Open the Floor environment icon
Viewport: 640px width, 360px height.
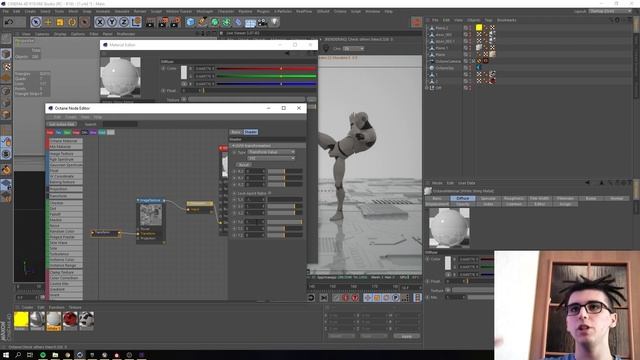[x=250, y=22]
